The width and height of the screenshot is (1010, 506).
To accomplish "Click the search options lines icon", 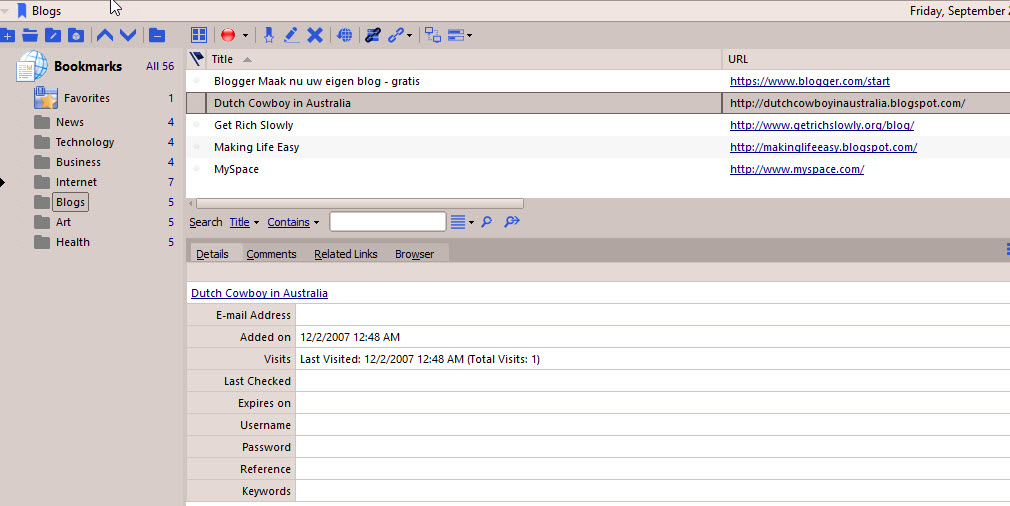I will pyautogui.click(x=457, y=222).
